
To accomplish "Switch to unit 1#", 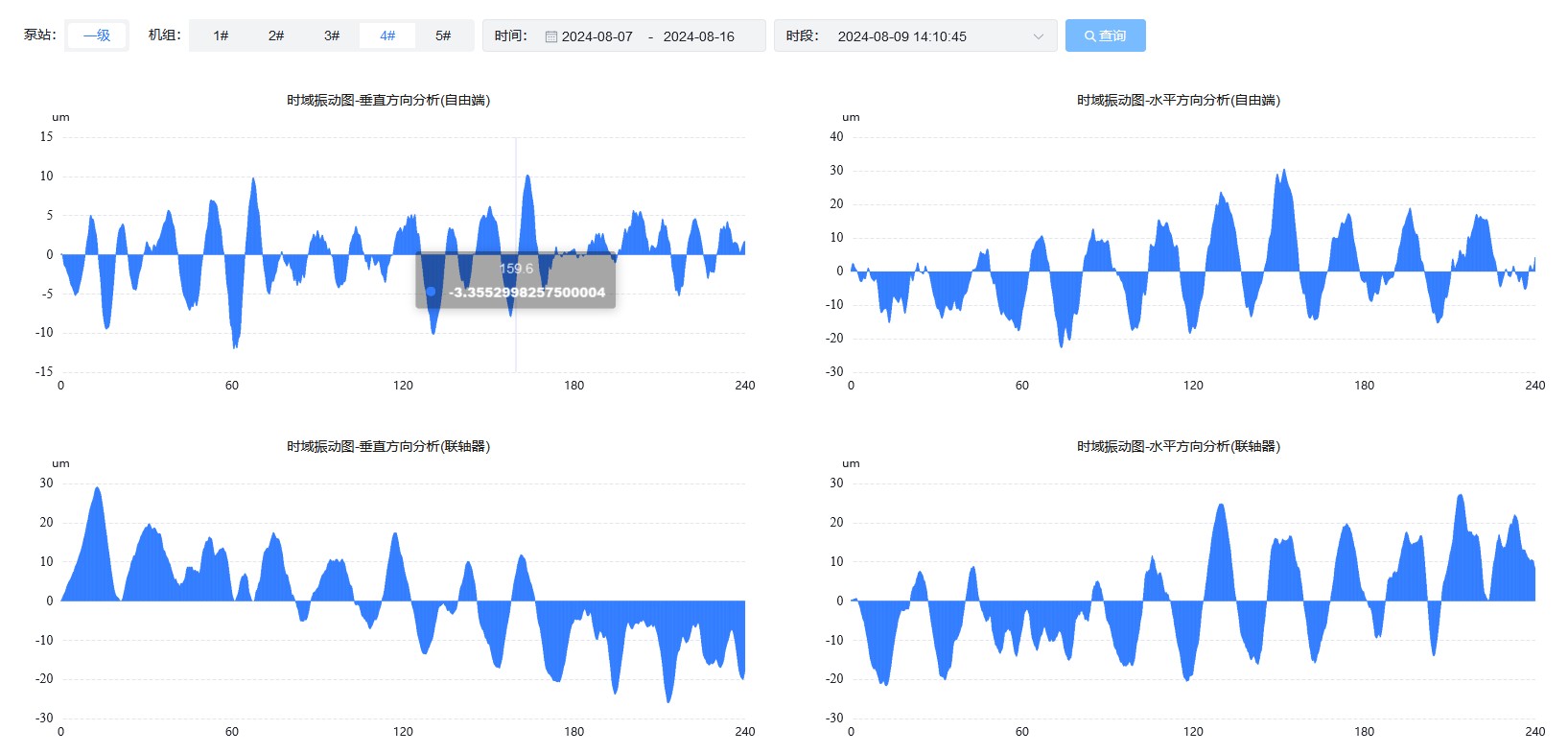I will [221, 35].
